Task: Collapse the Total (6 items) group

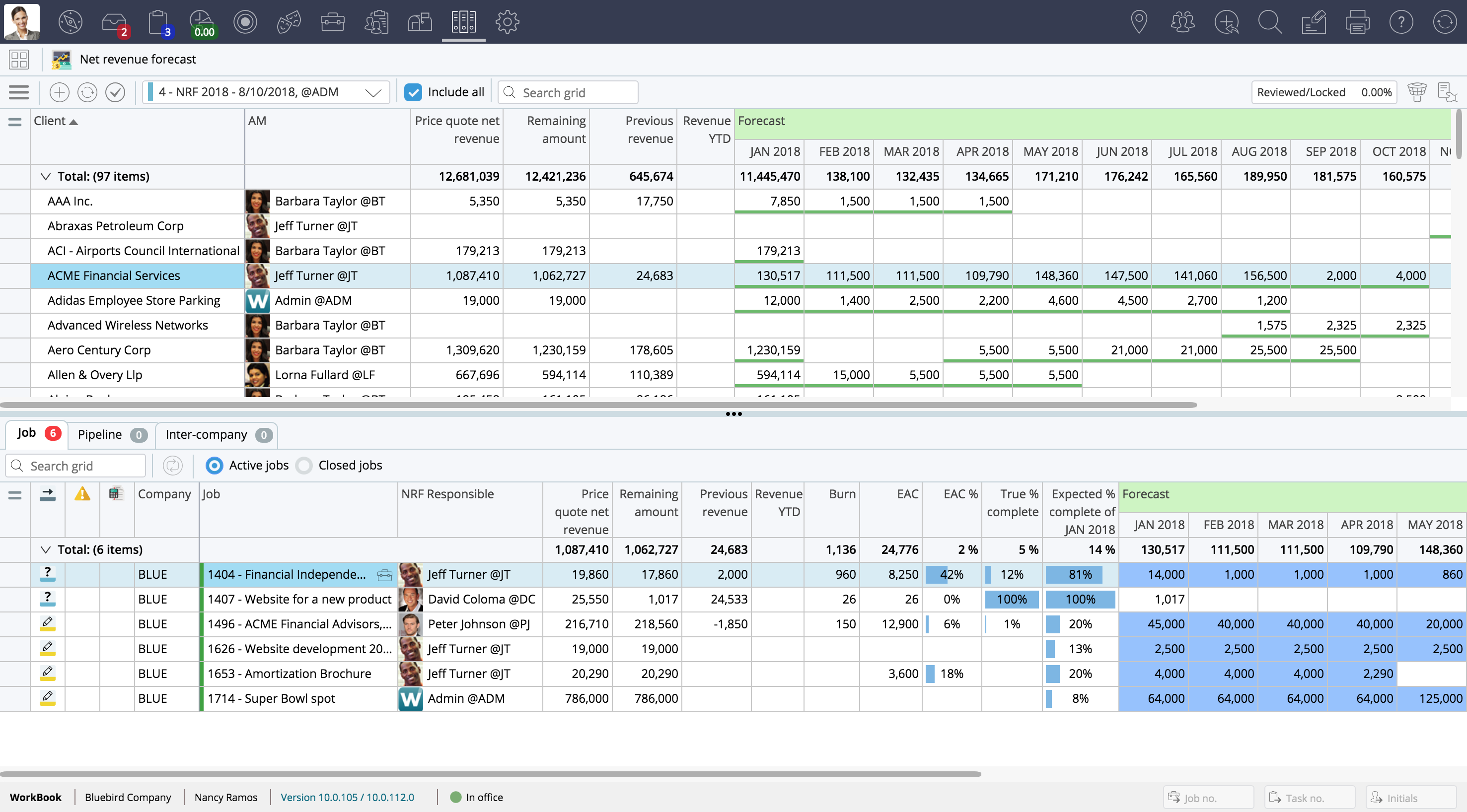Action: tap(46, 549)
